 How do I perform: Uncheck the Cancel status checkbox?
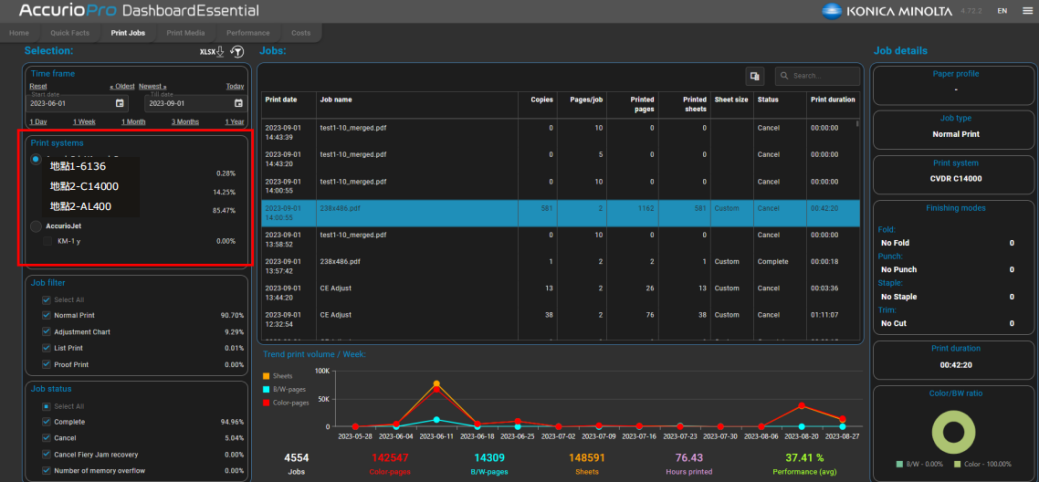click(x=46, y=438)
